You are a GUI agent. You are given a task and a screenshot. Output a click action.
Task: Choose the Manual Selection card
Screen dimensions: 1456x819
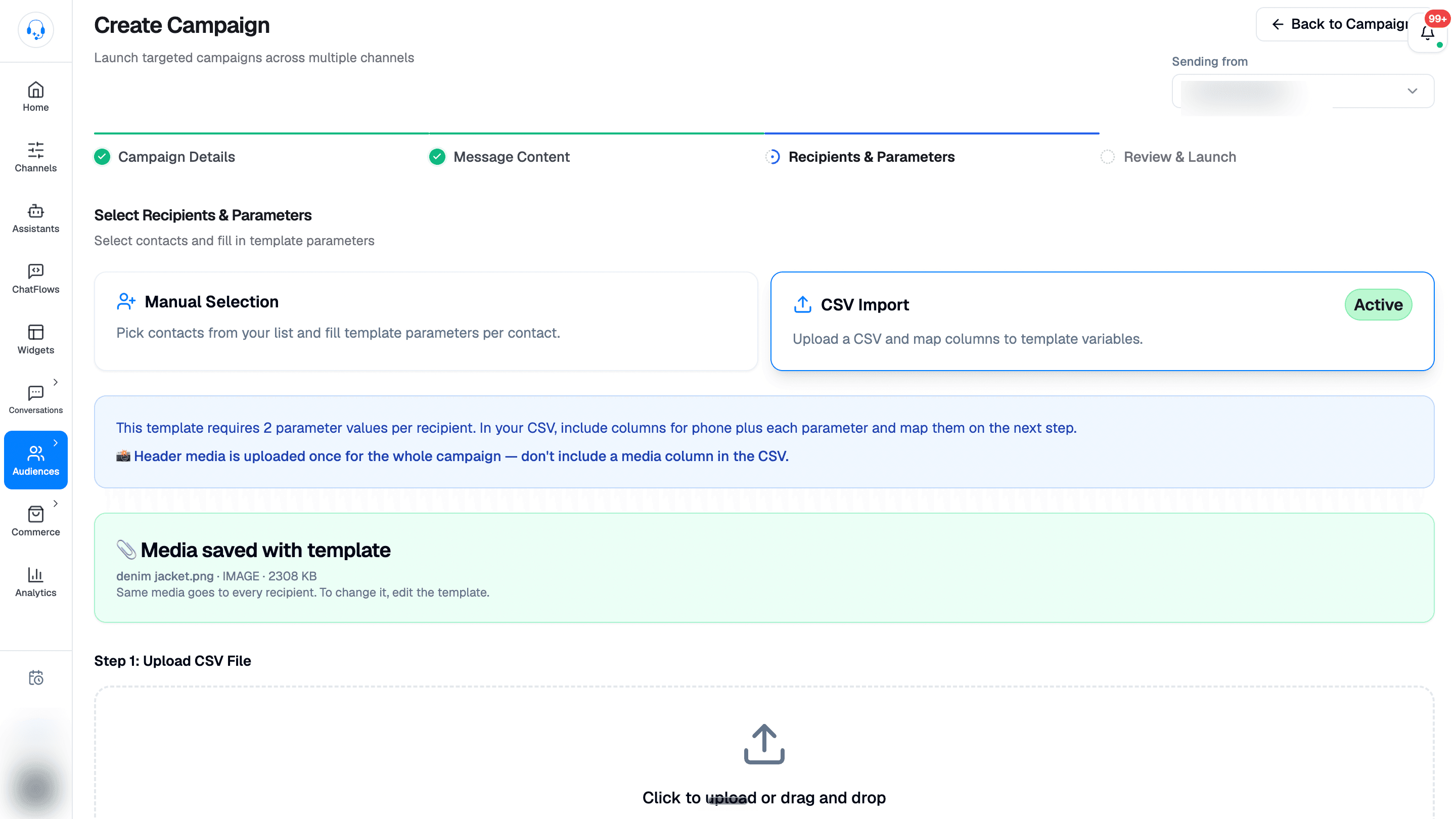pyautogui.click(x=426, y=321)
